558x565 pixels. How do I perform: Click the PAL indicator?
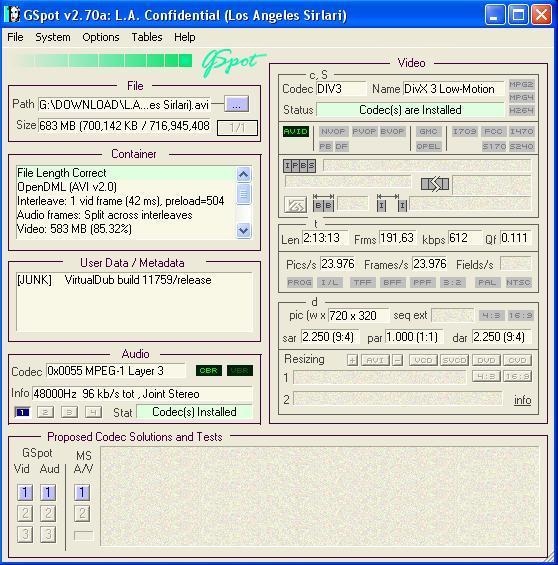[487, 282]
